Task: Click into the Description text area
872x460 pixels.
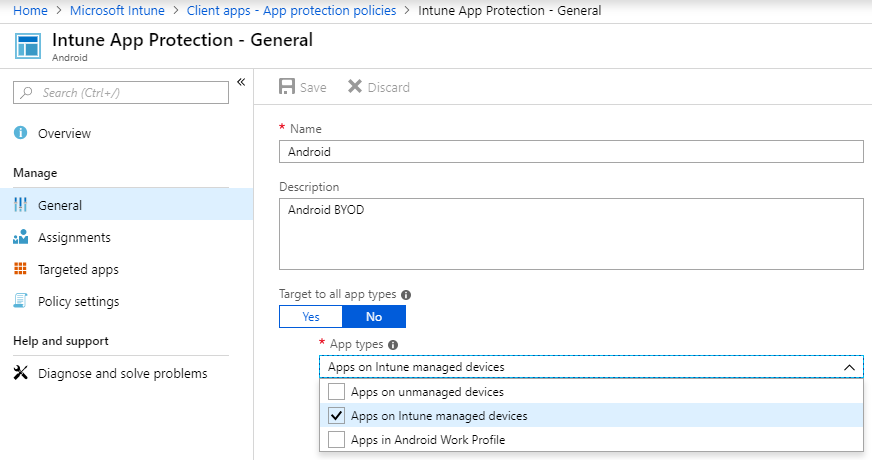Action: pyautogui.click(x=571, y=234)
